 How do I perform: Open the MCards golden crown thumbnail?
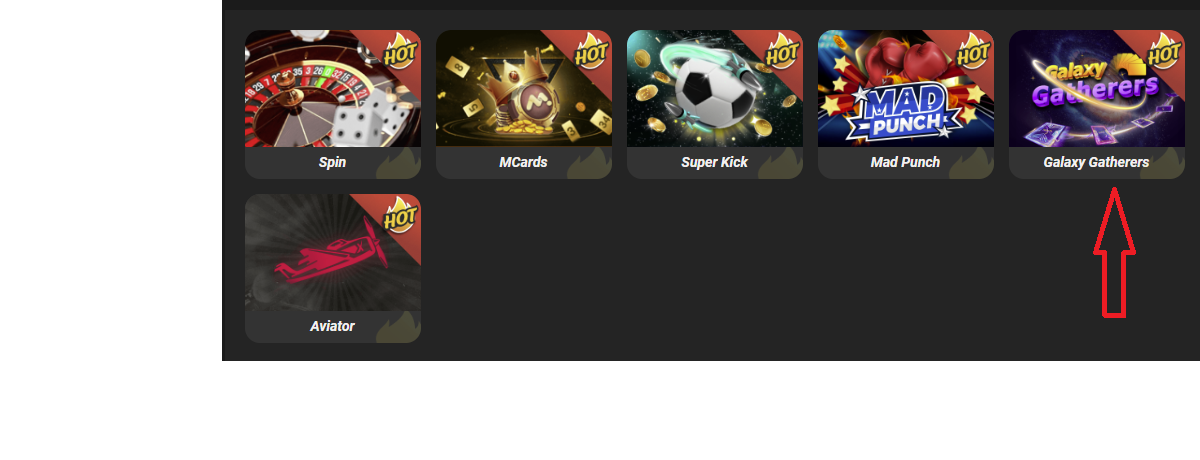(524, 88)
